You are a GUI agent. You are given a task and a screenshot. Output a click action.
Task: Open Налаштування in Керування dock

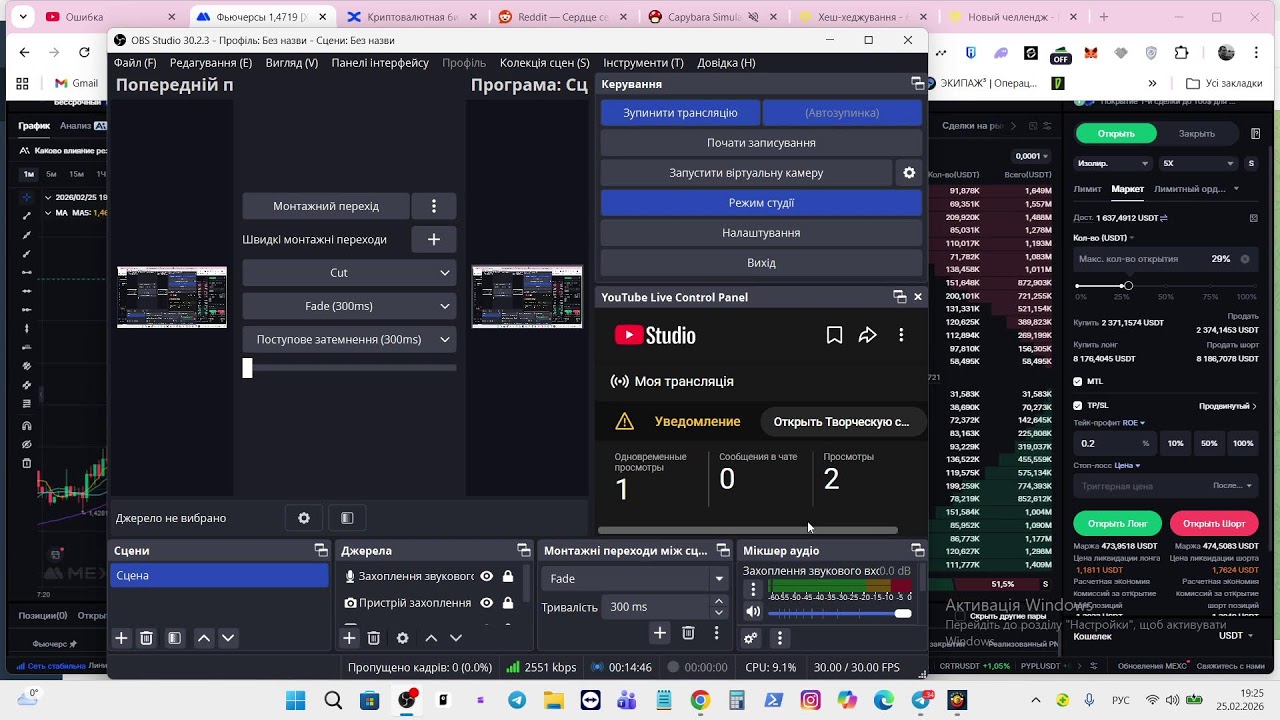(x=761, y=233)
